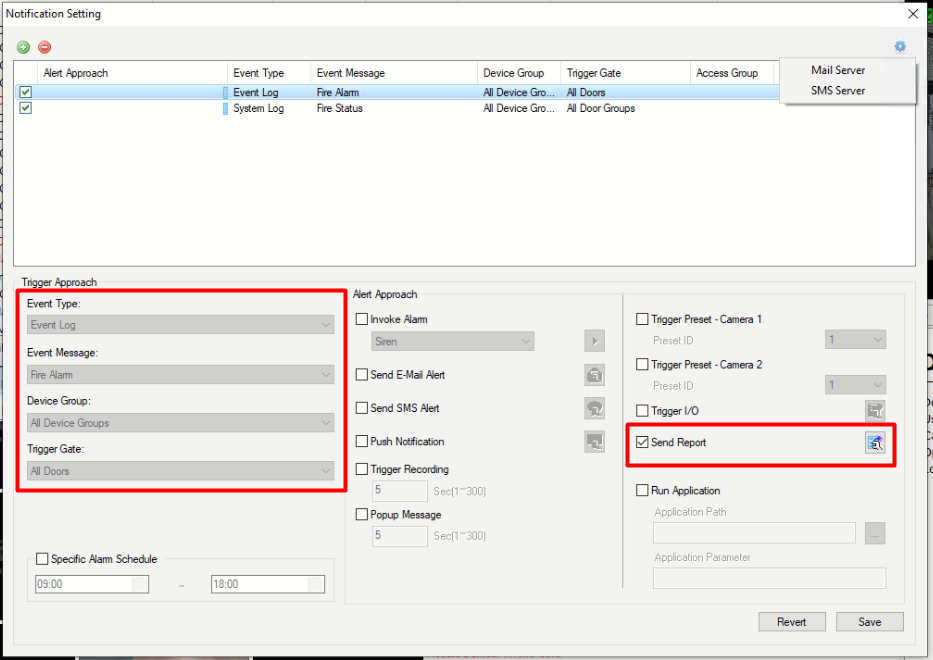Viewport: 933px width, 660px height.
Task: Click the Revert button
Action: coord(791,622)
